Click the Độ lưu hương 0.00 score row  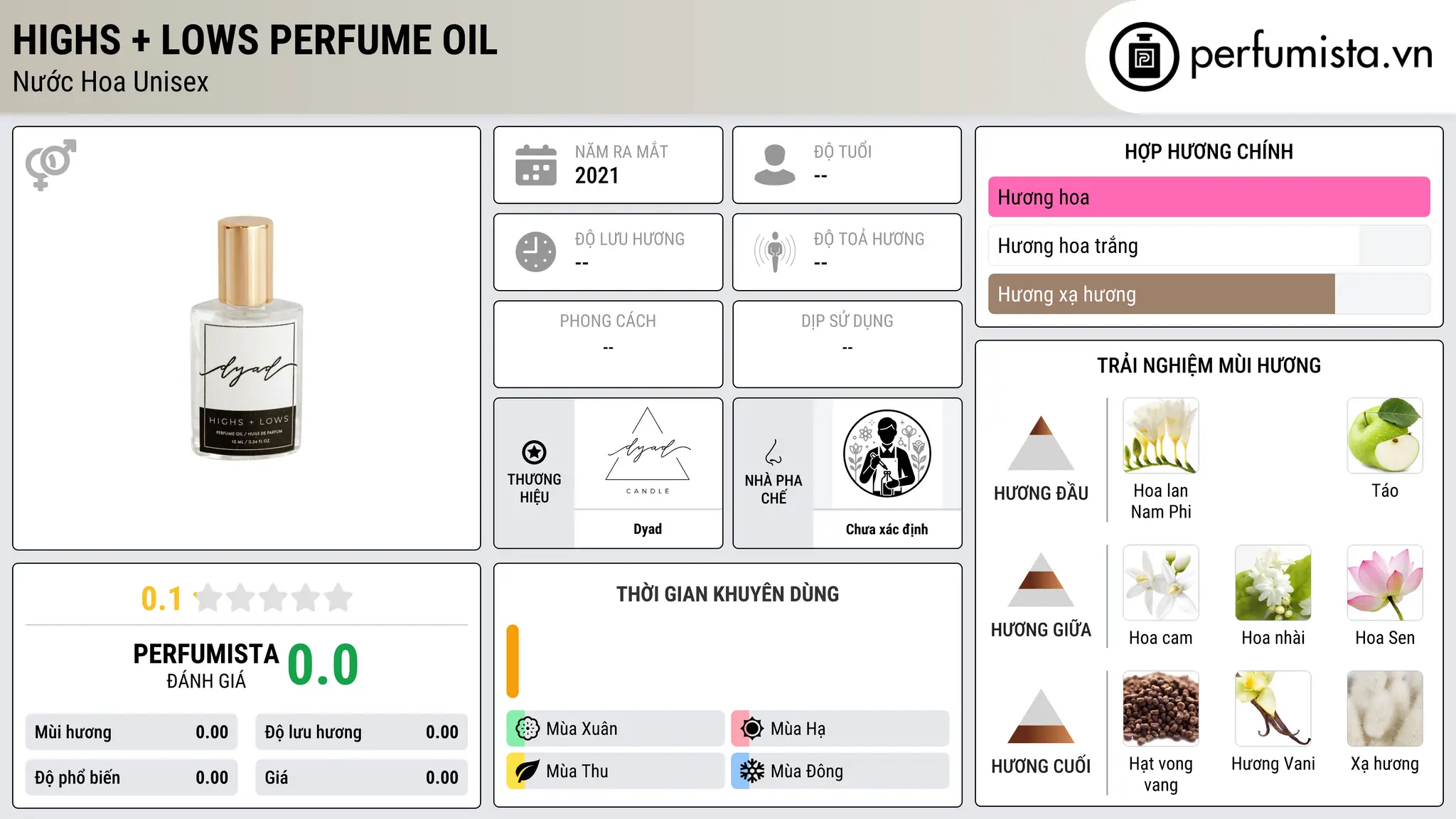(361, 732)
